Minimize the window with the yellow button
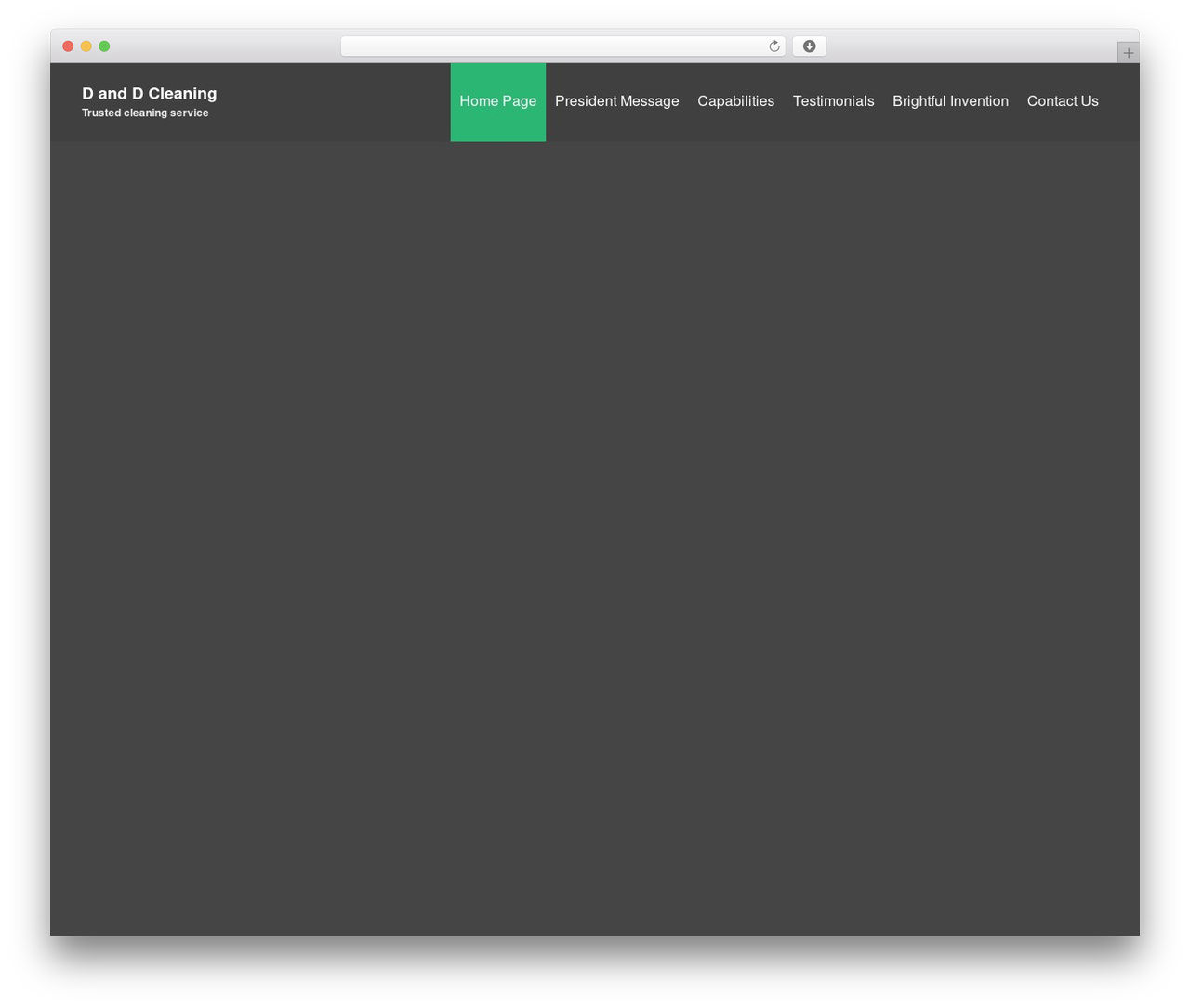This screenshot has height=1008, width=1190. click(x=86, y=46)
